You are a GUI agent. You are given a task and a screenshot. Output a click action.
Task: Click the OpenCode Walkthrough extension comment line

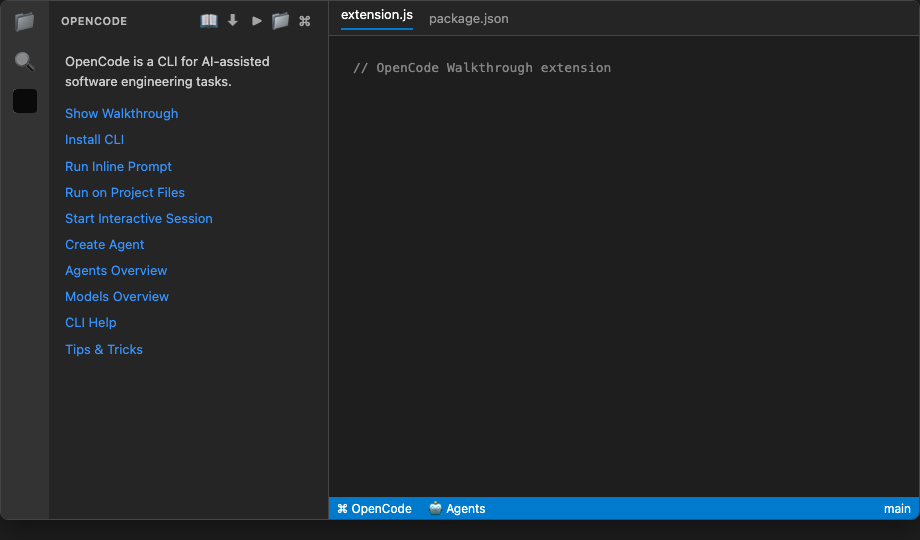pos(482,68)
